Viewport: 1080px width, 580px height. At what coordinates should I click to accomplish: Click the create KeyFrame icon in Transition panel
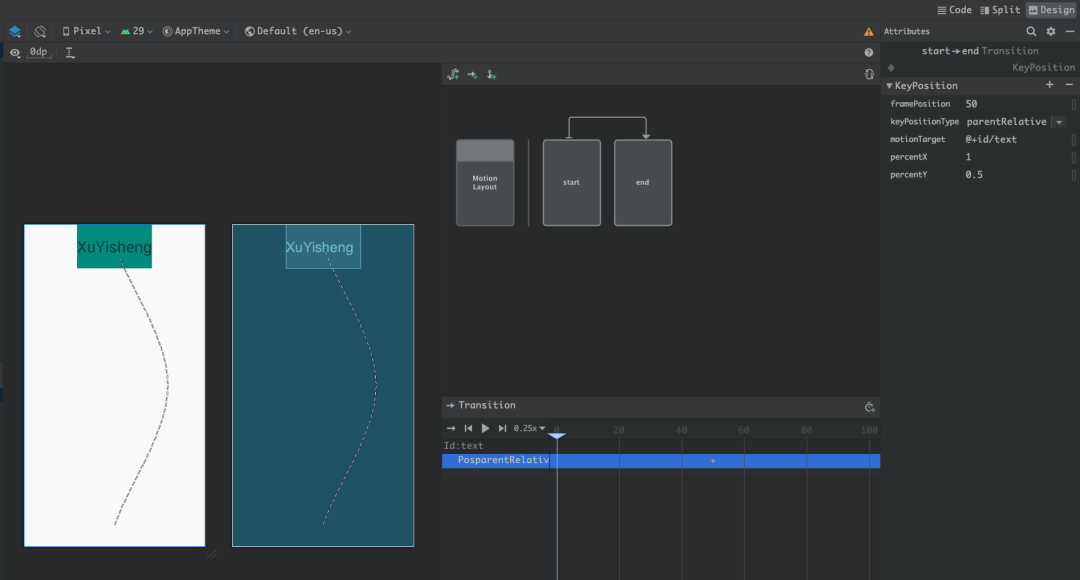point(869,406)
